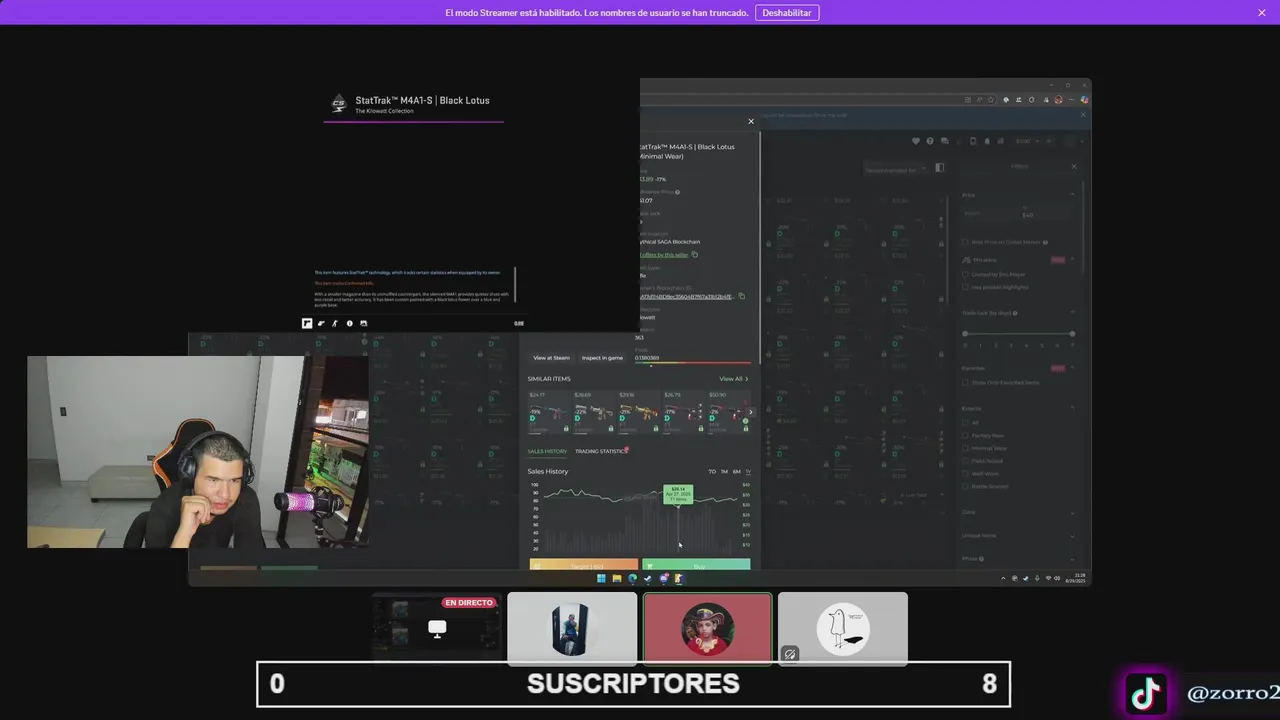
Task: Collapse the Price filter section
Action: pos(1072,195)
